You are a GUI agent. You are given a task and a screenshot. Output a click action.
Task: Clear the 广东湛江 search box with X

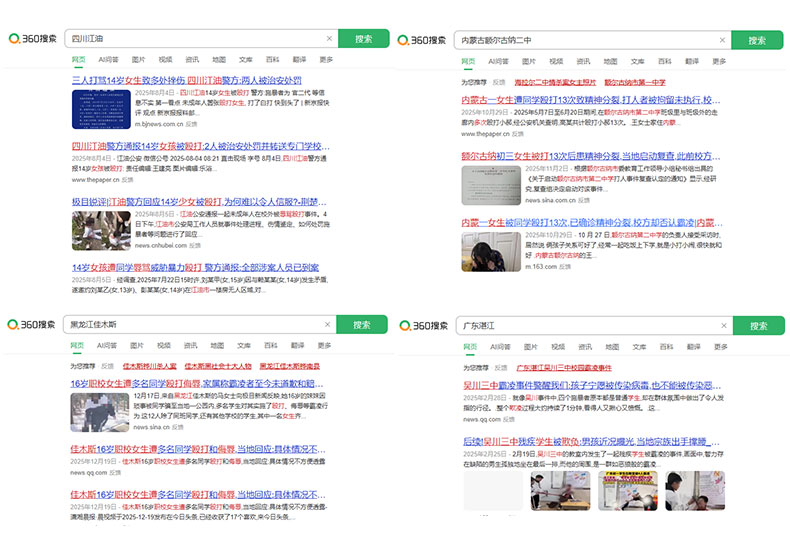pos(723,326)
